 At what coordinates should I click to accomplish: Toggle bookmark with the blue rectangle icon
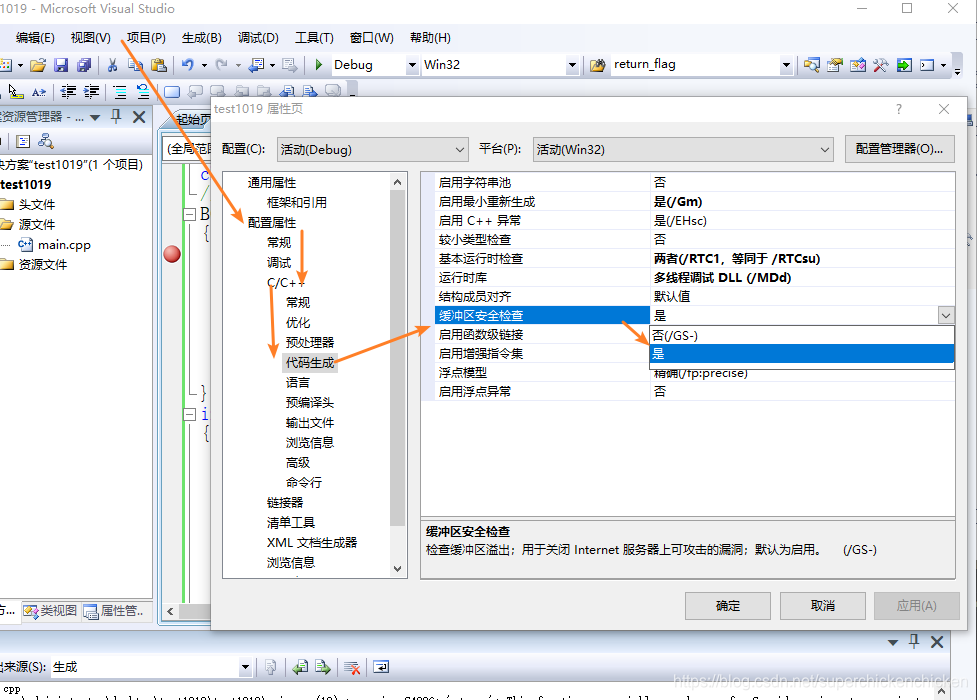coord(172,92)
